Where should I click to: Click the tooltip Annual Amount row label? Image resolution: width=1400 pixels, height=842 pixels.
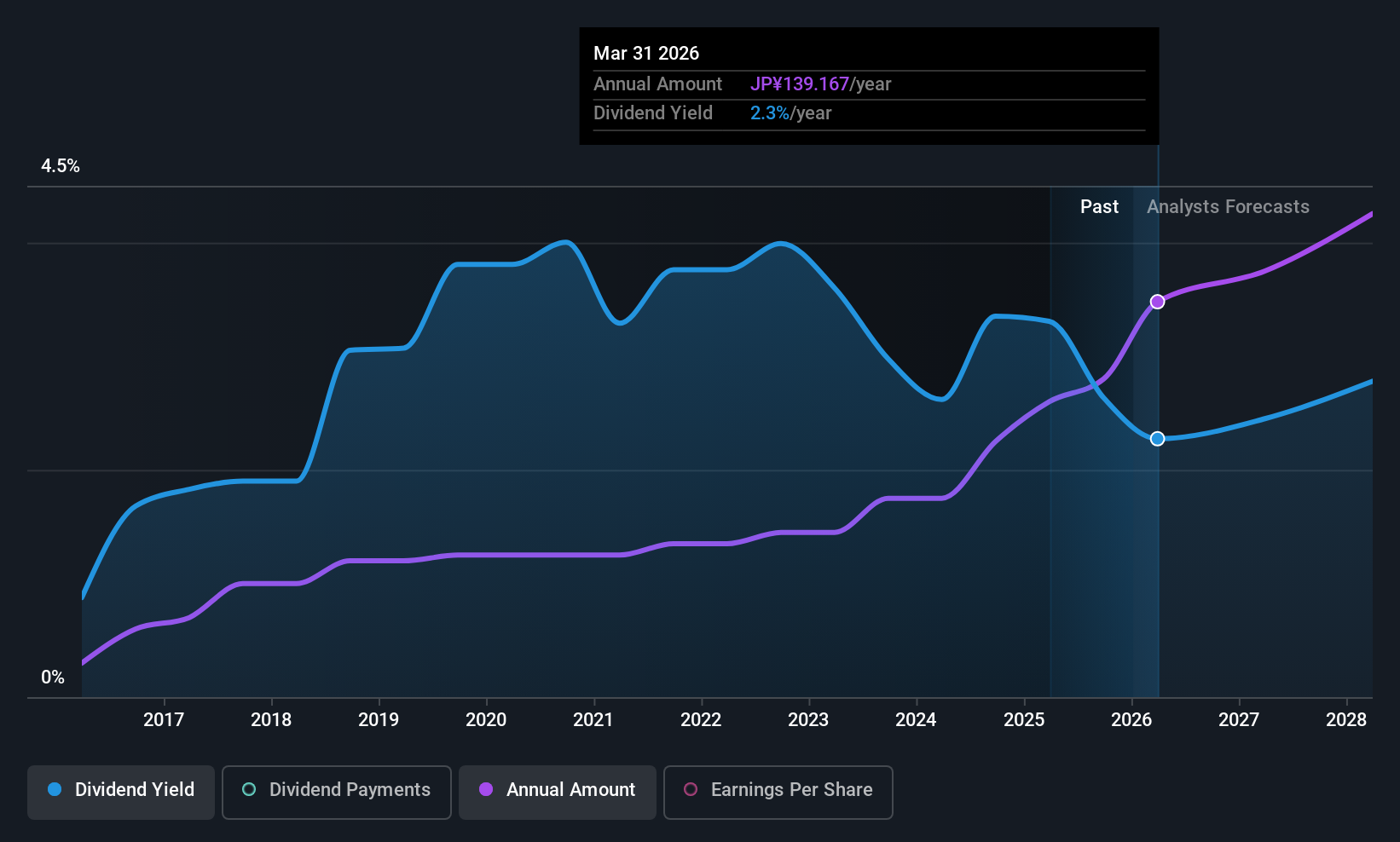[657, 84]
